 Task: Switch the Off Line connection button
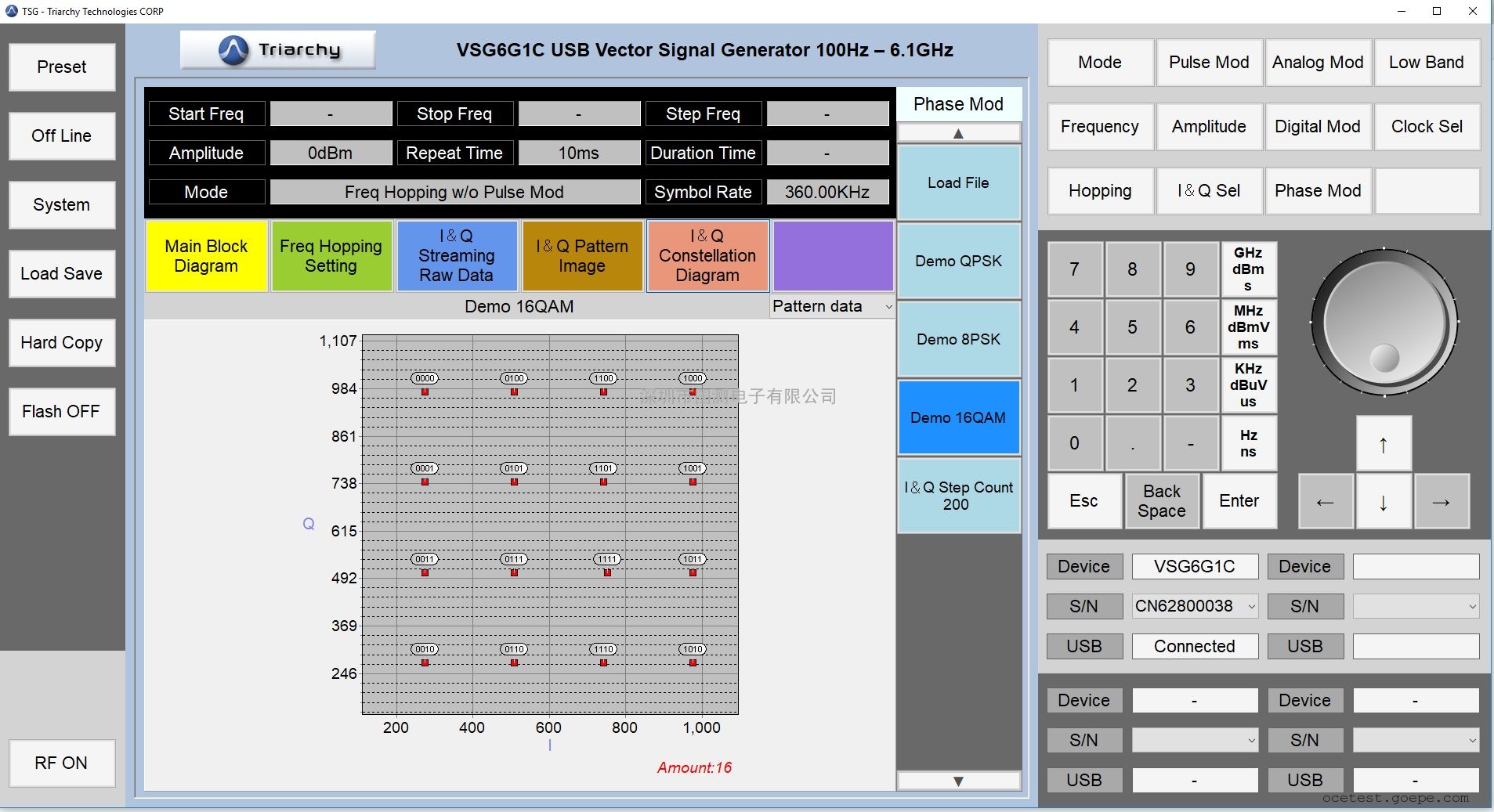62,135
